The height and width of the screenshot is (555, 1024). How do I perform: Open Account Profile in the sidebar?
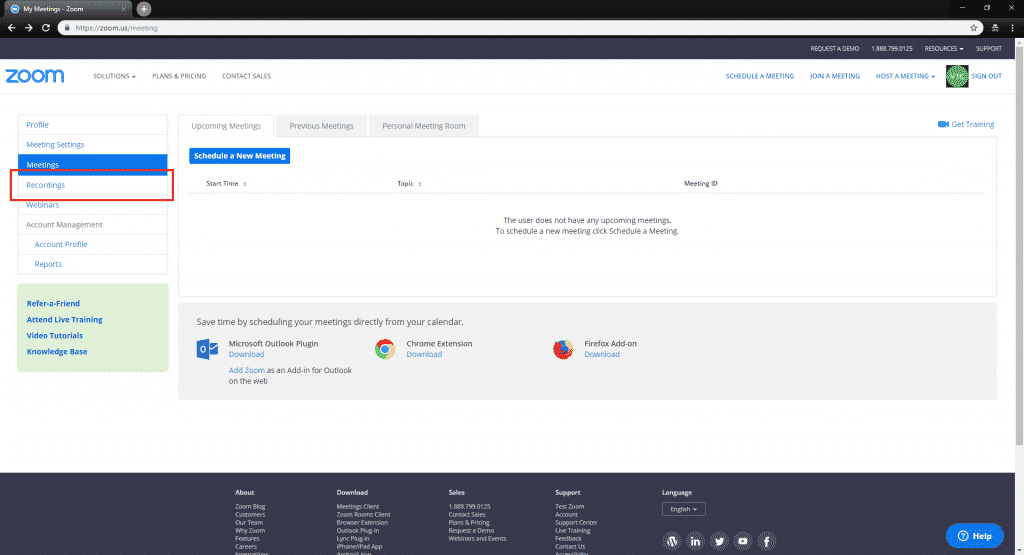[61, 244]
